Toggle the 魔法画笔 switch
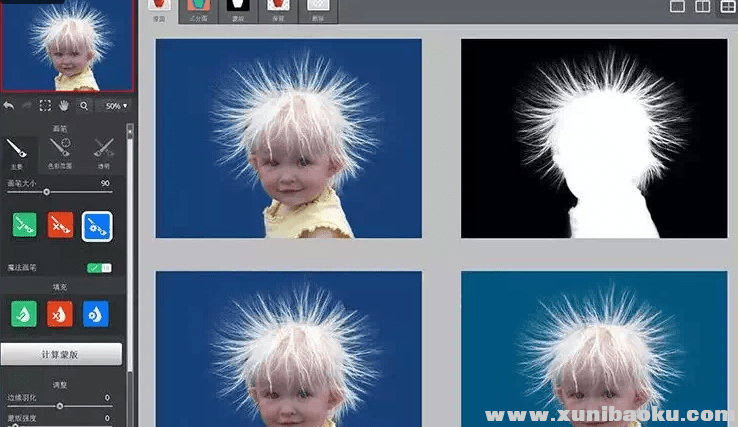The image size is (738, 427). click(x=99, y=268)
